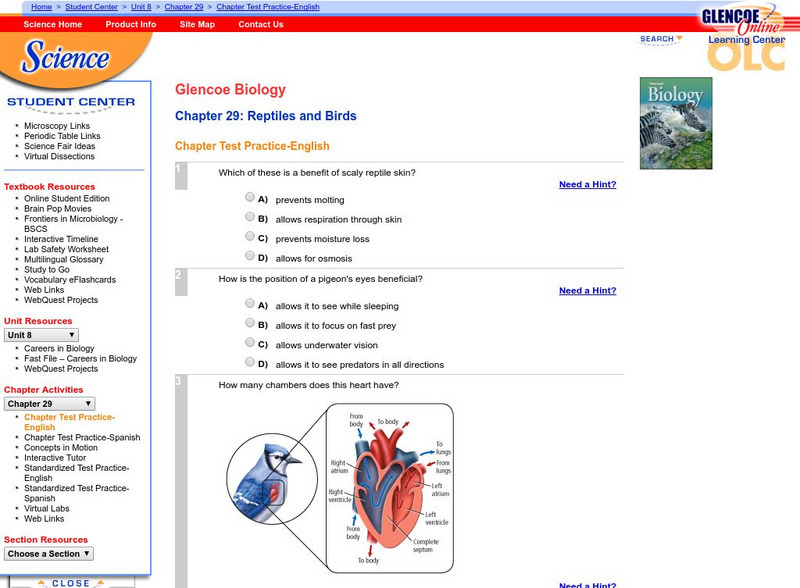
Task: Open Periodic Table Links
Action: (62, 136)
